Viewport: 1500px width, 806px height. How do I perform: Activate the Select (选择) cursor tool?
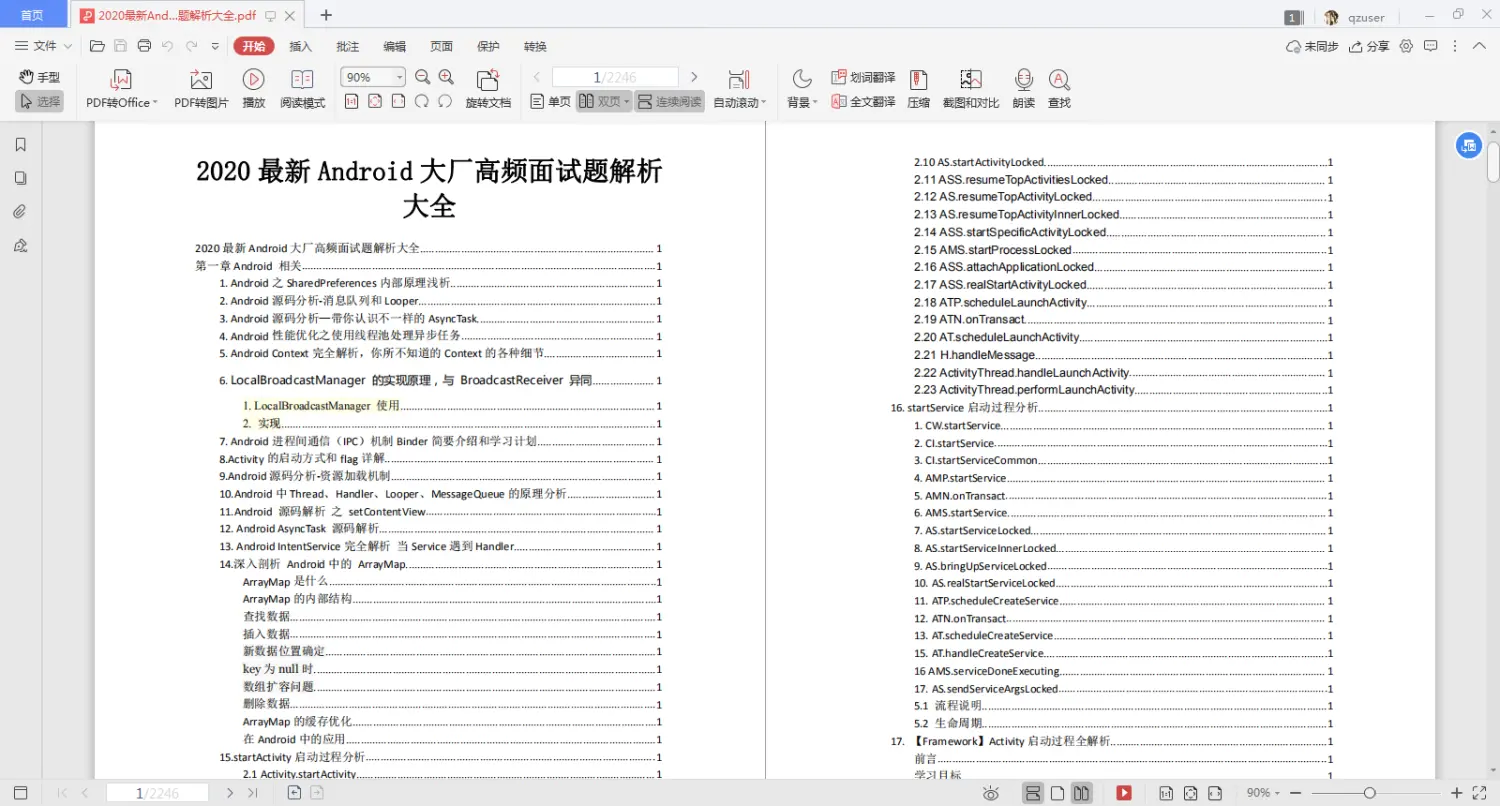(x=40, y=101)
